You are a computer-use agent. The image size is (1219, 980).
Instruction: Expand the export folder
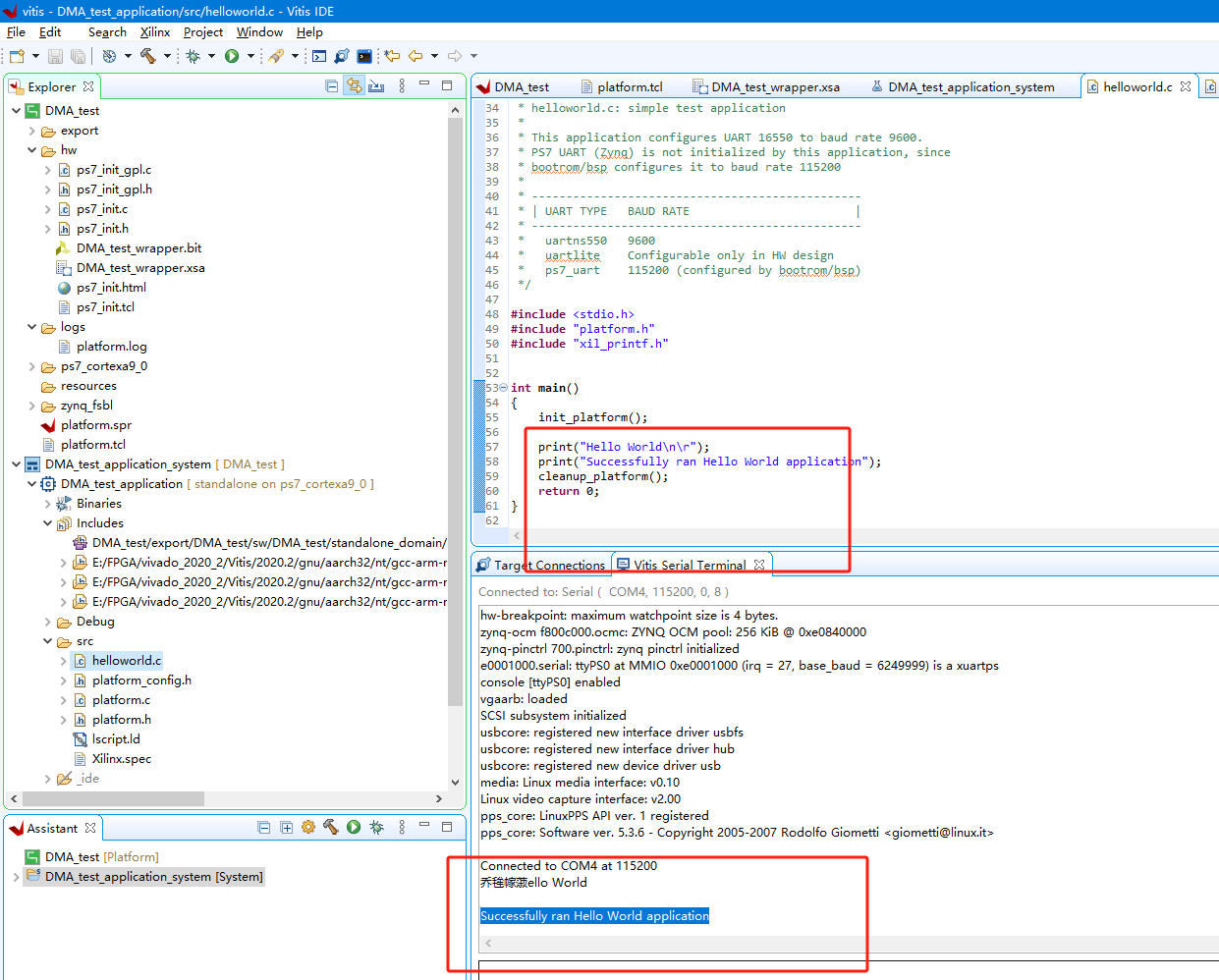[x=32, y=131]
